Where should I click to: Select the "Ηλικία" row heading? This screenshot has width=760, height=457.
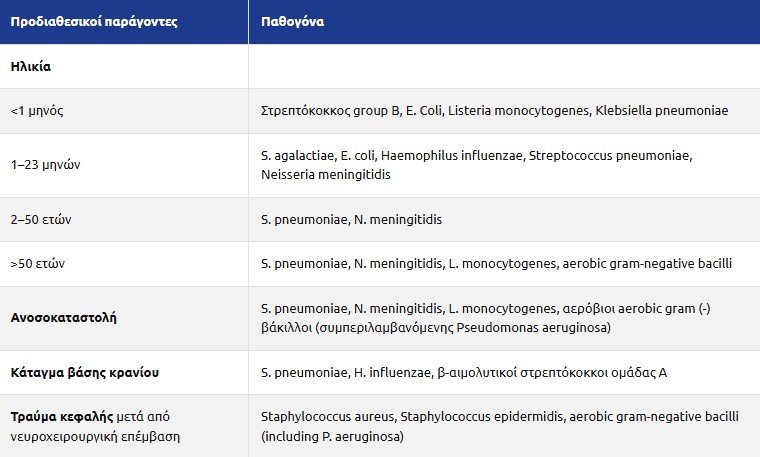pyautogui.click(x=31, y=66)
